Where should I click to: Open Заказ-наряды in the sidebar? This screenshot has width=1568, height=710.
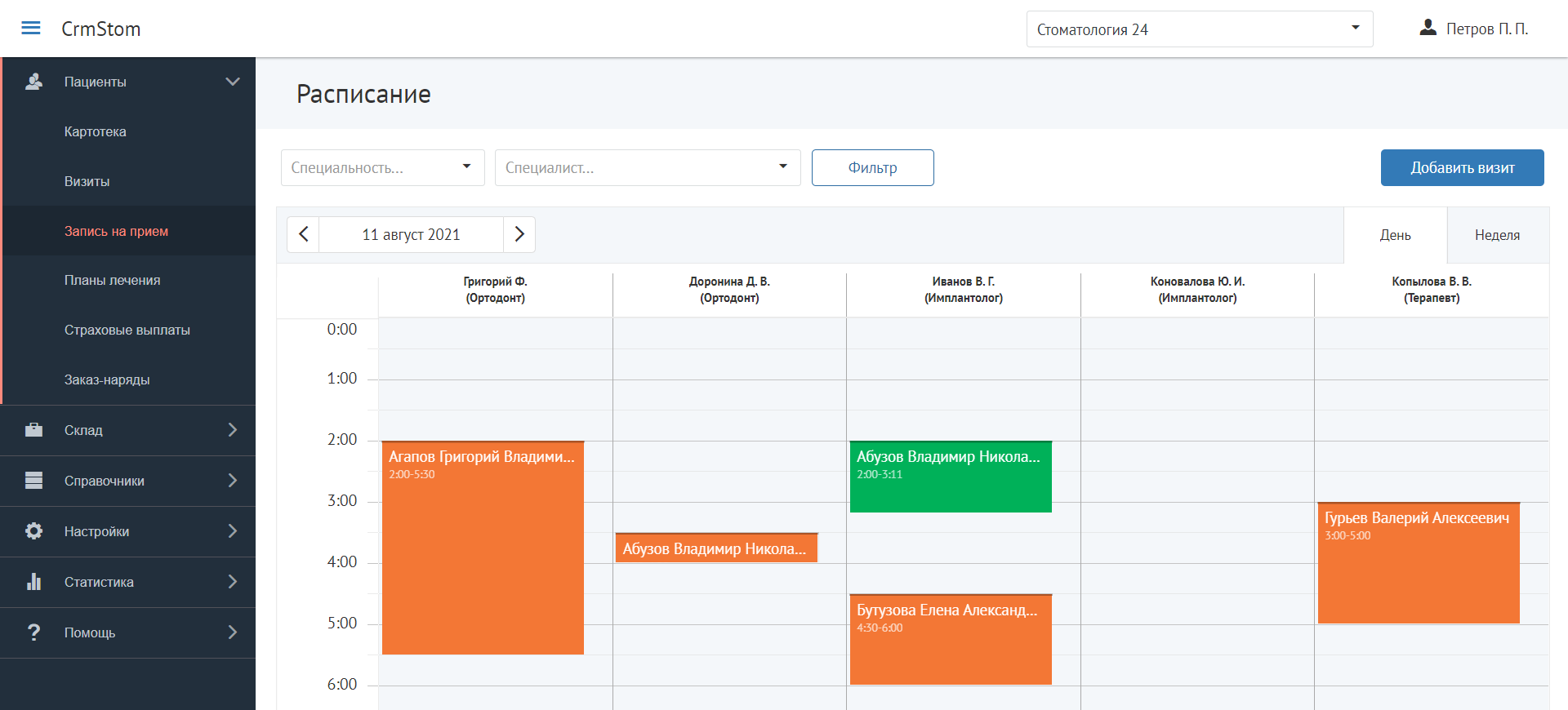click(129, 379)
